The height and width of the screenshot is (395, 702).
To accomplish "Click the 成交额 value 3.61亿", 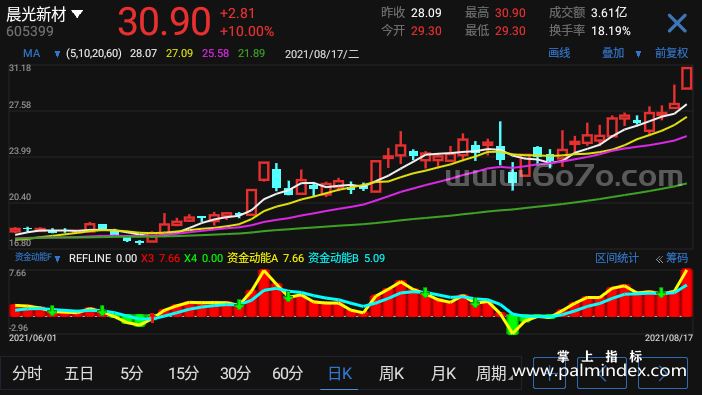I will 609,13.
